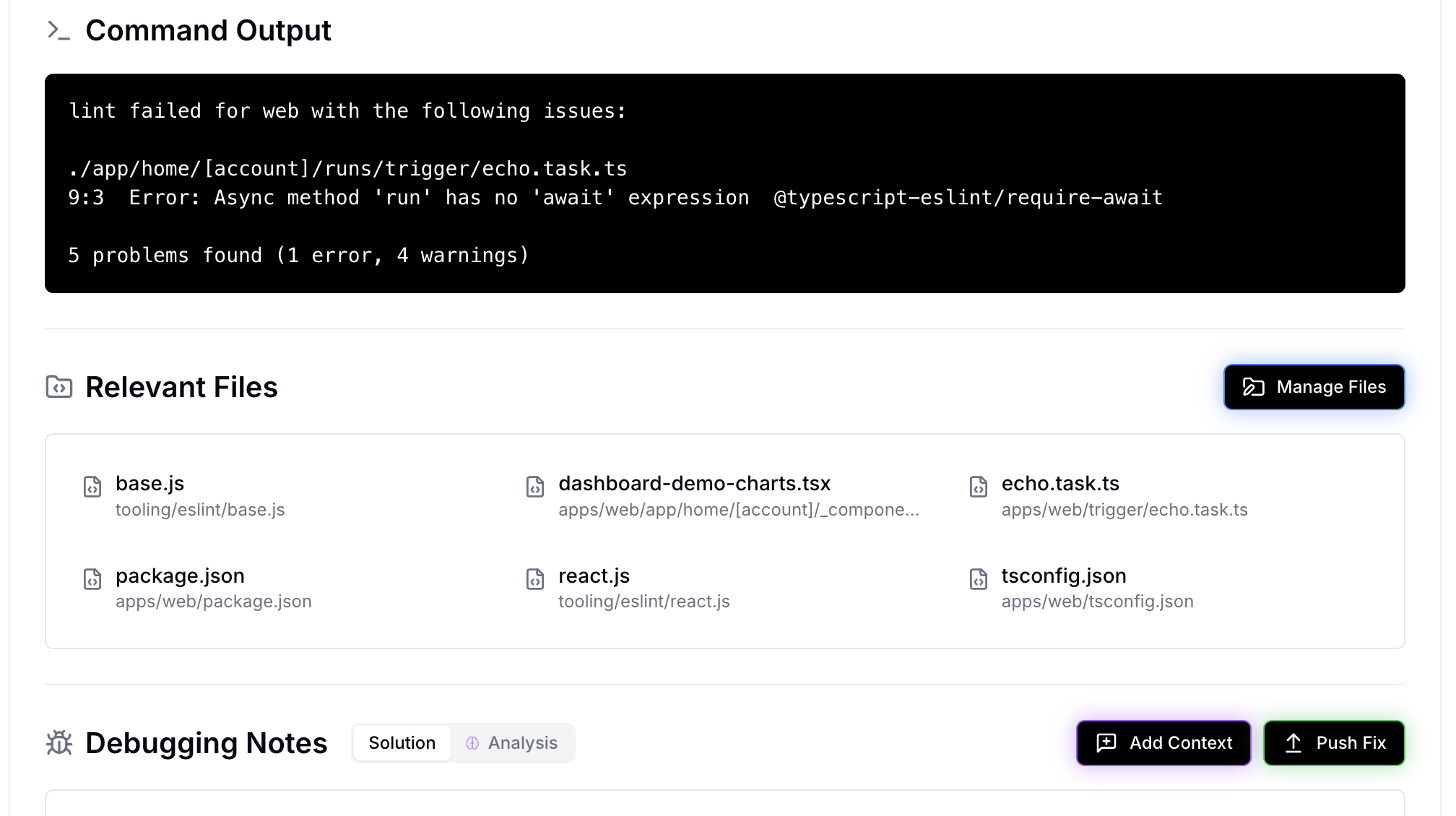The height and width of the screenshot is (816, 1456).
Task: Click the path apps/web/tsconfig.json
Action: pos(1097,602)
